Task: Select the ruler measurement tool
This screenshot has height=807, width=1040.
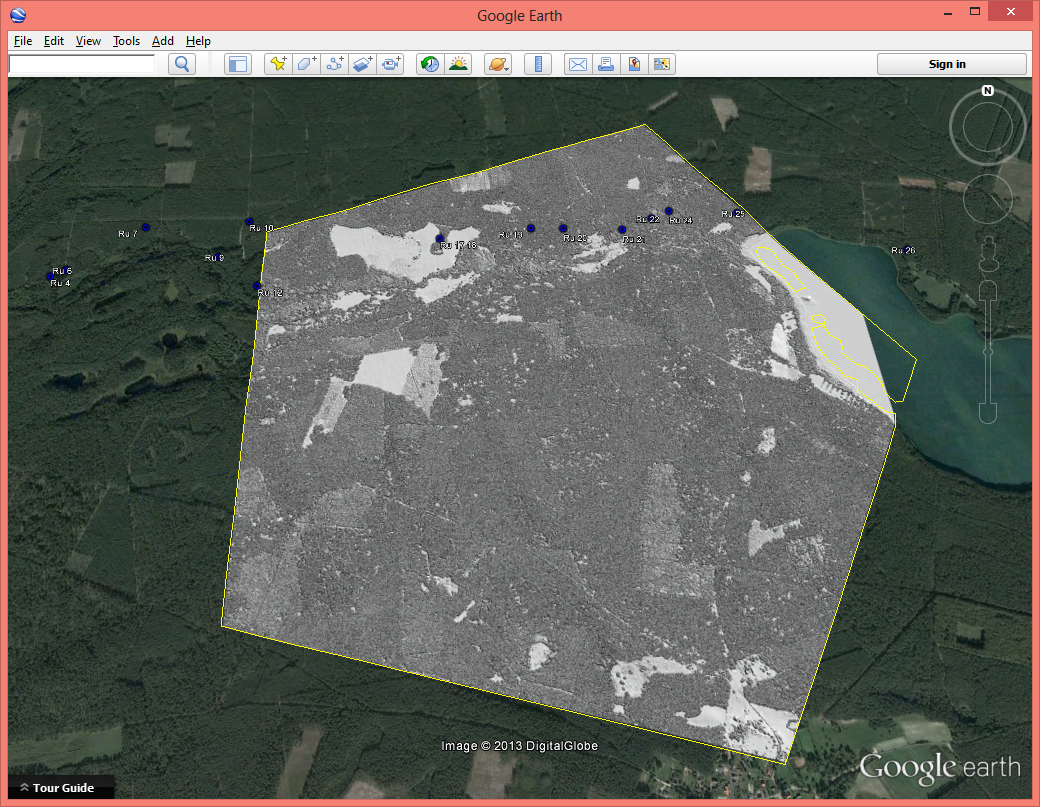Action: pos(538,64)
